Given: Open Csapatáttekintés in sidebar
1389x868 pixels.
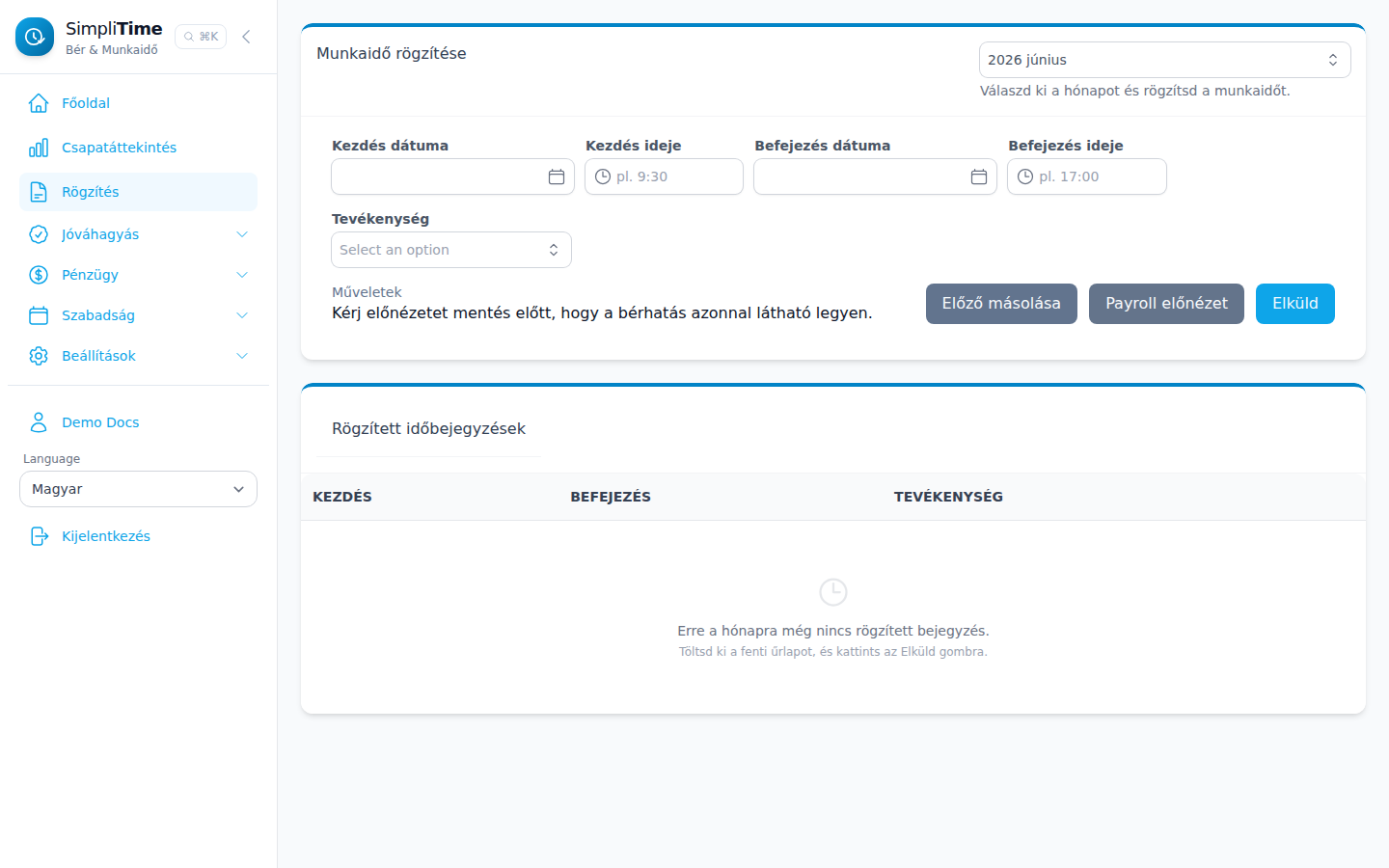Looking at the screenshot, I should [x=138, y=148].
